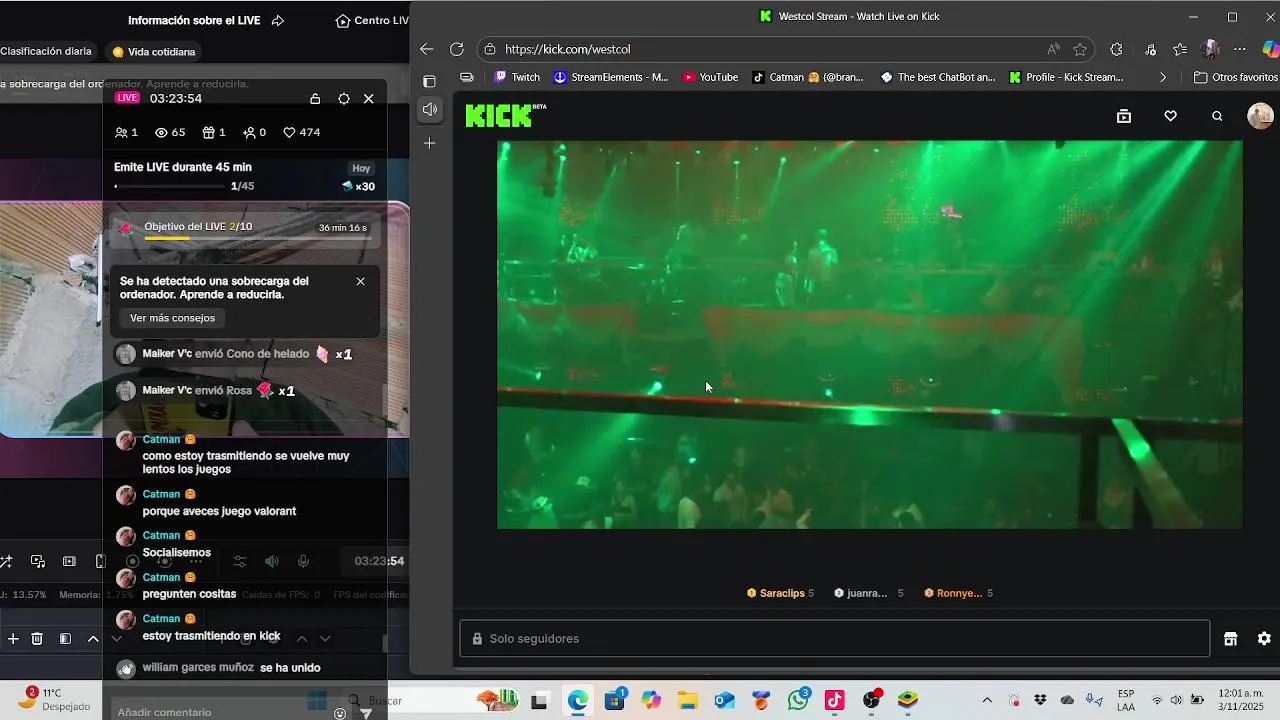Image resolution: width=1280 pixels, height=720 pixels.
Task: Open Edge settings and more menu
Action: click(x=1240, y=49)
